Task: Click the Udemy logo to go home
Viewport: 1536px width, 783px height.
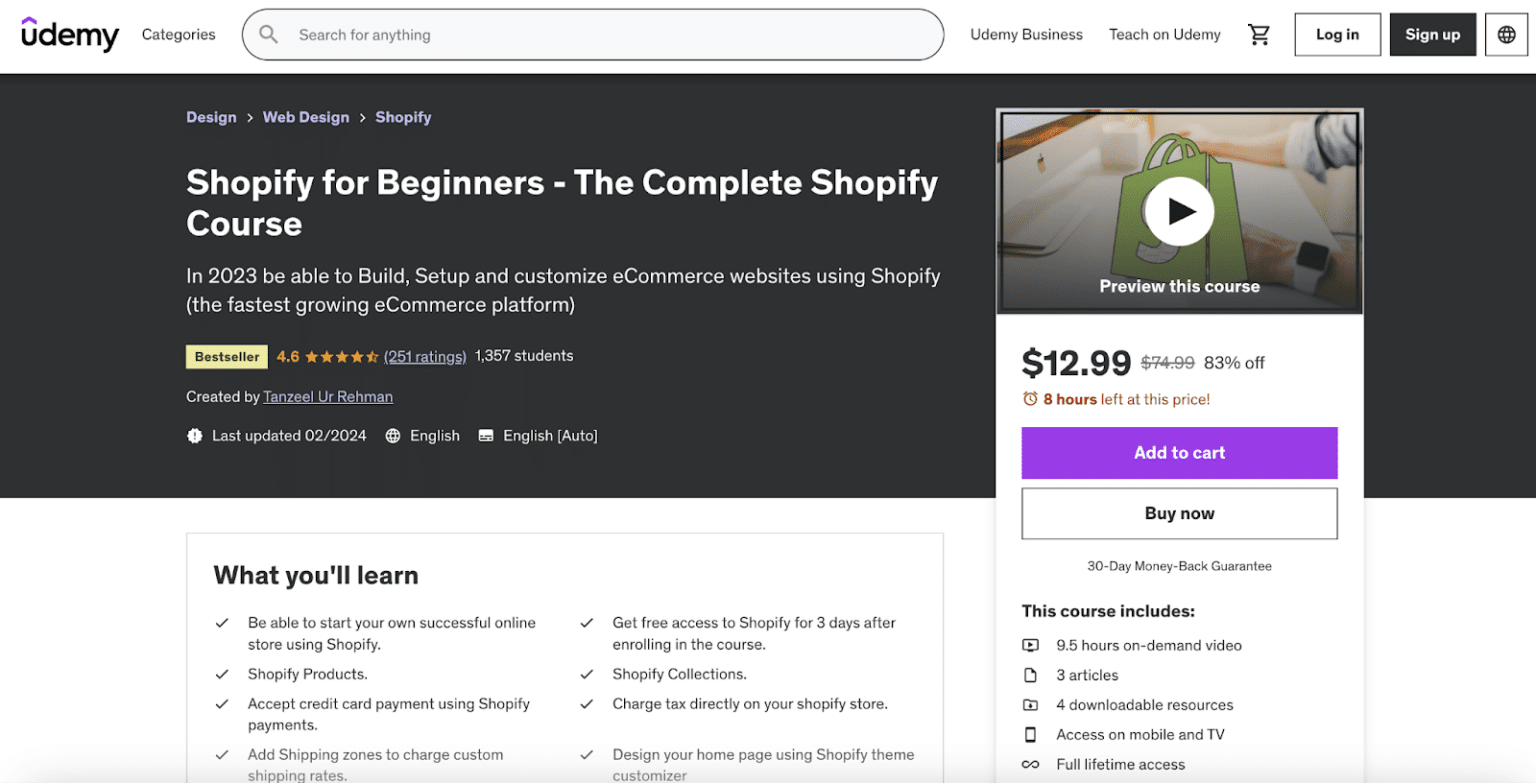Action: (x=69, y=34)
